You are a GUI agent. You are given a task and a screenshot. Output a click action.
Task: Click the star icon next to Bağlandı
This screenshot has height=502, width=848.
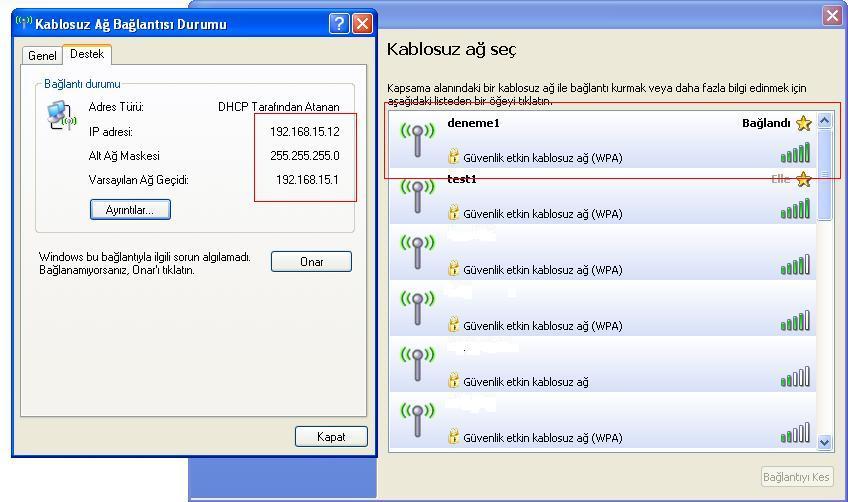(803, 124)
